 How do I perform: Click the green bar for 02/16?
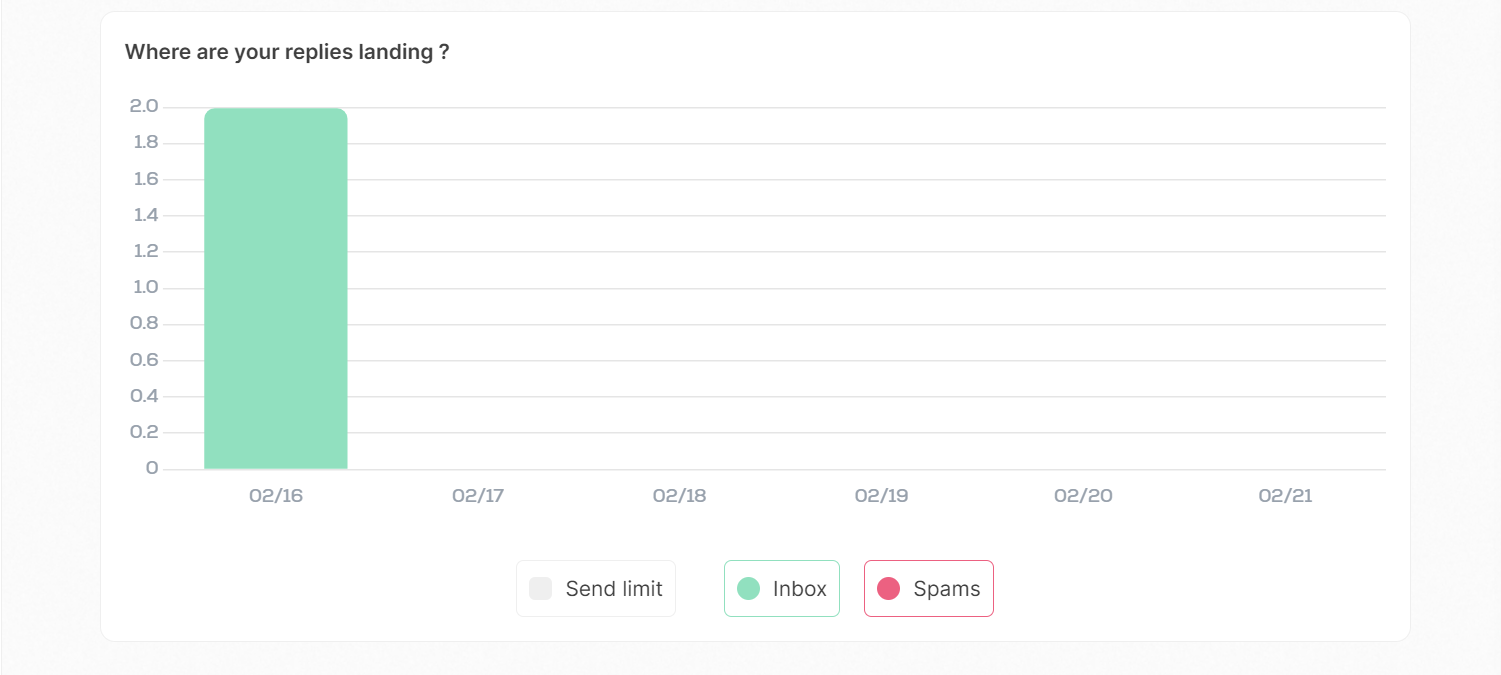[276, 289]
